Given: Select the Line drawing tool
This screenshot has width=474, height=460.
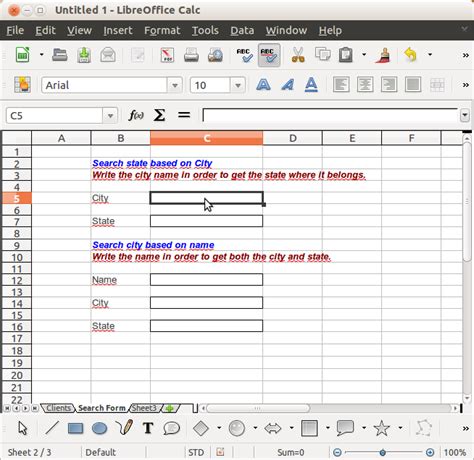Looking at the screenshot, I should coord(52,428).
